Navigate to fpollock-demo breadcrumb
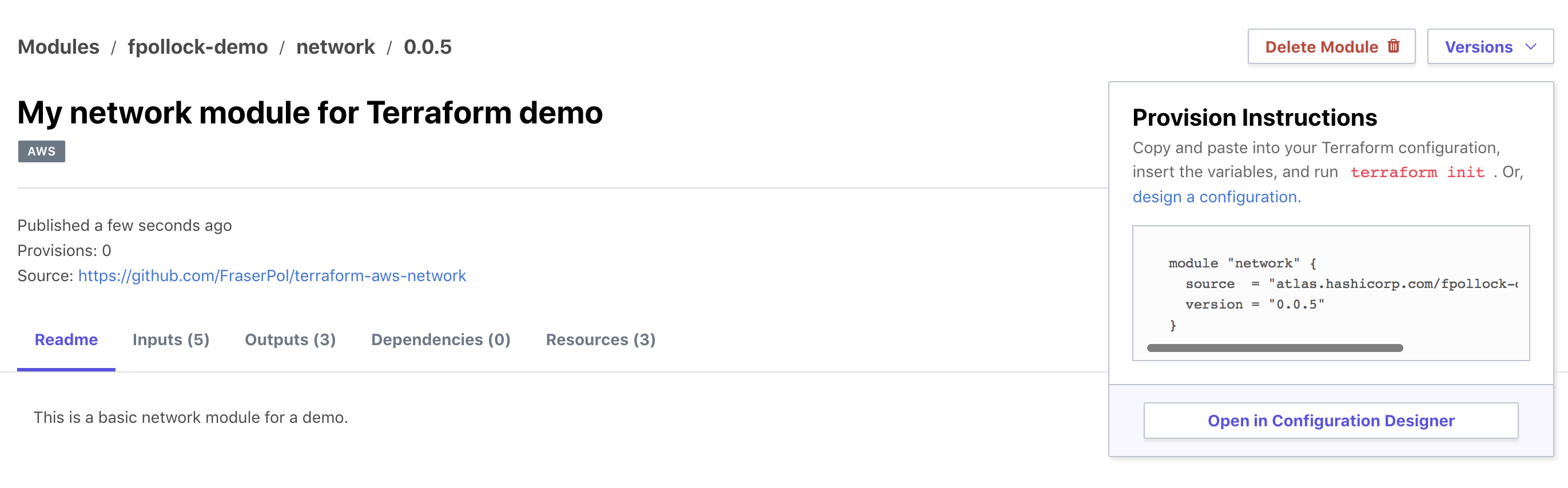 (x=197, y=47)
